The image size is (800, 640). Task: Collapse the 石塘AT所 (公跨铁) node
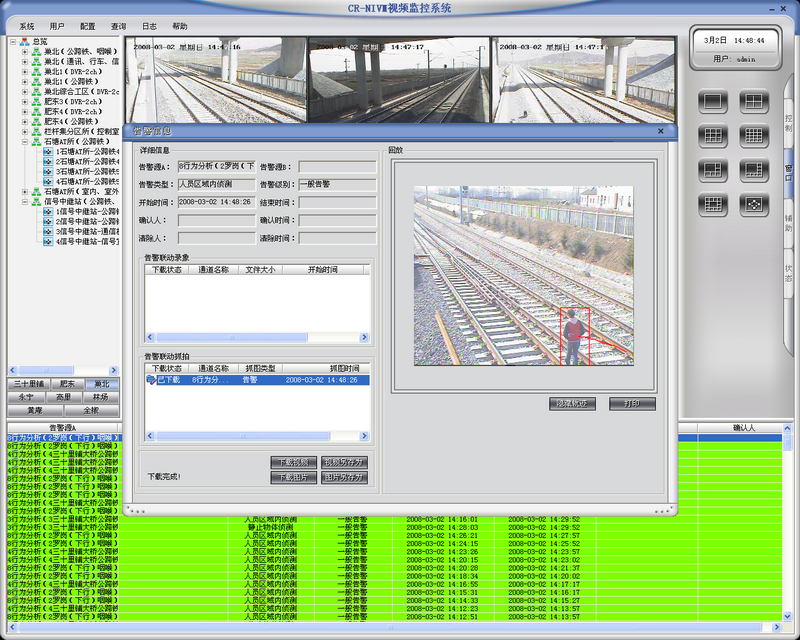click(25, 141)
